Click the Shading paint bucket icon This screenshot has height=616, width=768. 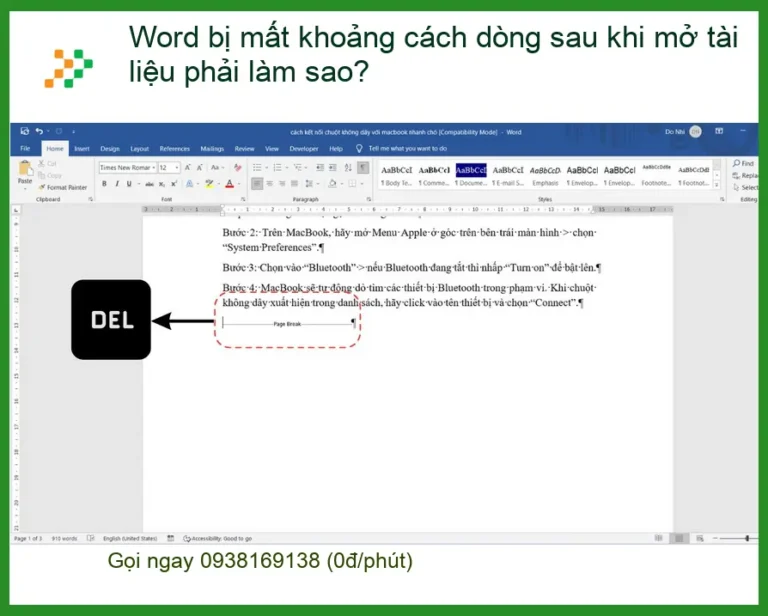point(332,184)
